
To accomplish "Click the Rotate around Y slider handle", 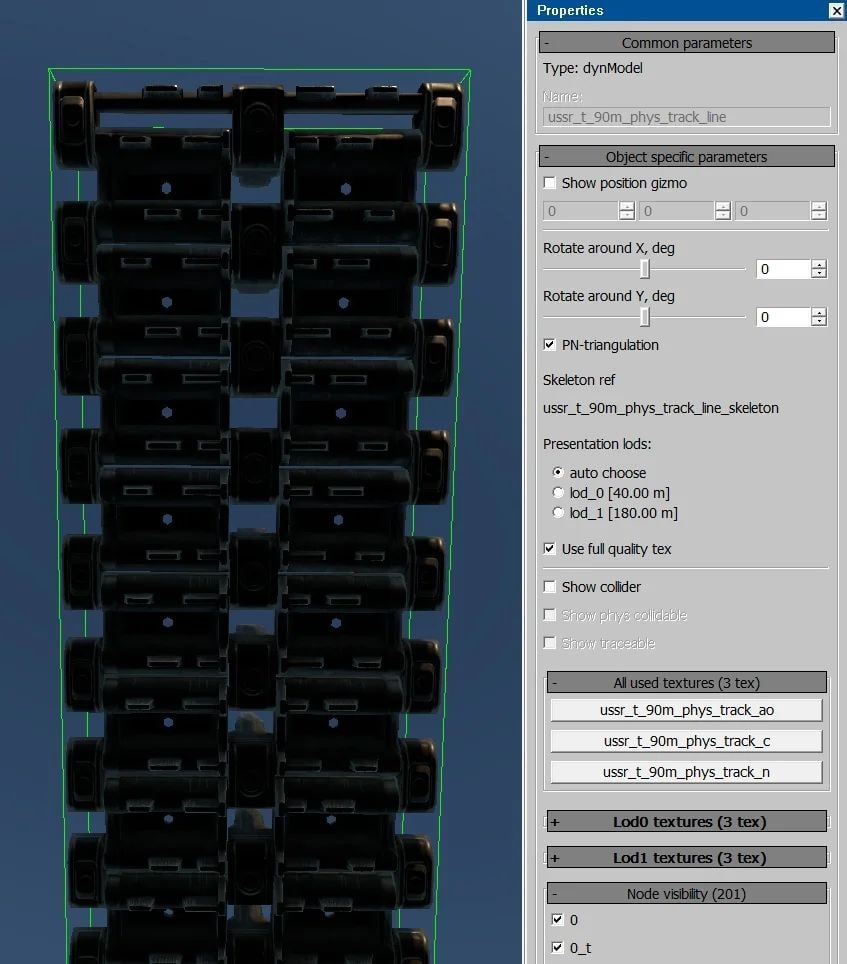I will pyautogui.click(x=644, y=317).
